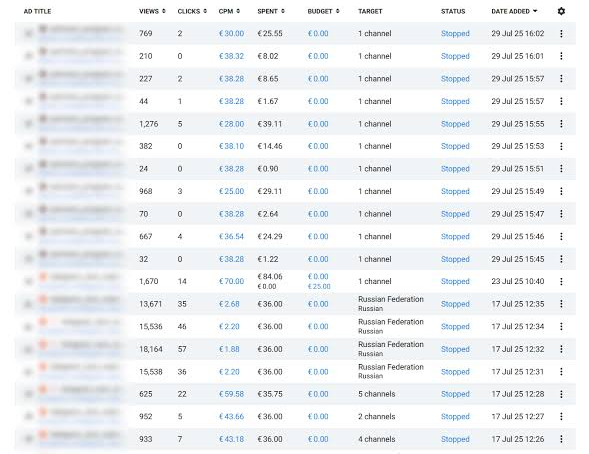Screen dimensions: 589x454
Task: Toggle the Date Added sort order
Action: [x=514, y=11]
